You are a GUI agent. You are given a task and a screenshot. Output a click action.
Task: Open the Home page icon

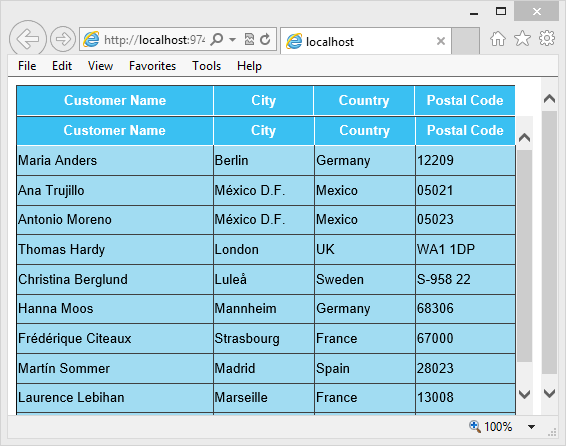coord(498,38)
